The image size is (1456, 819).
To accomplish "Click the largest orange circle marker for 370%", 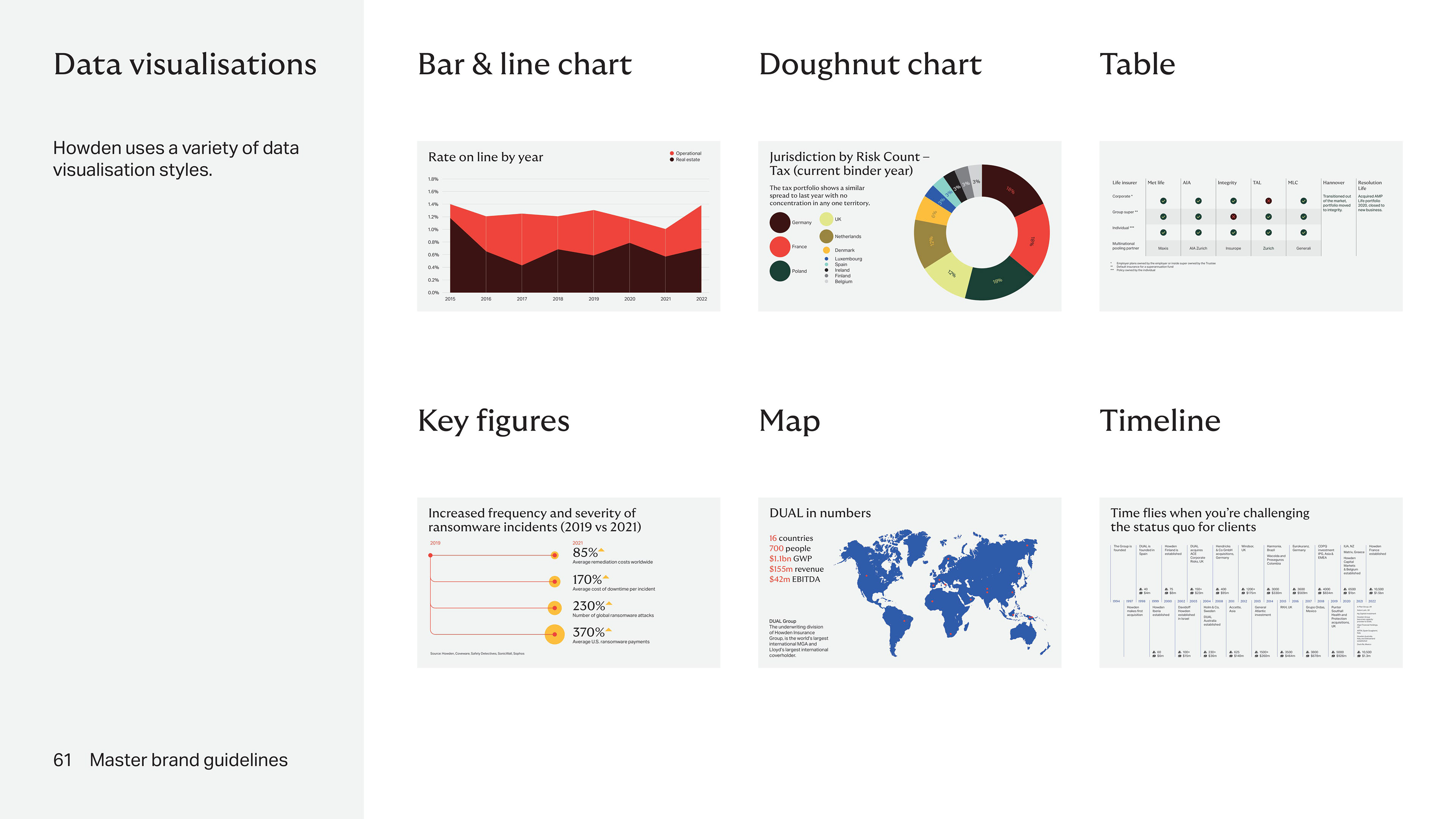I will (x=554, y=634).
